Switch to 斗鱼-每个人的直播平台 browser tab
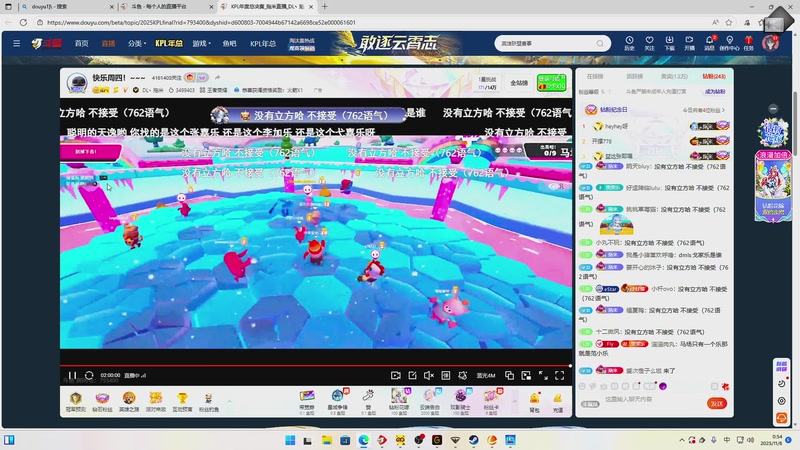 166,7
